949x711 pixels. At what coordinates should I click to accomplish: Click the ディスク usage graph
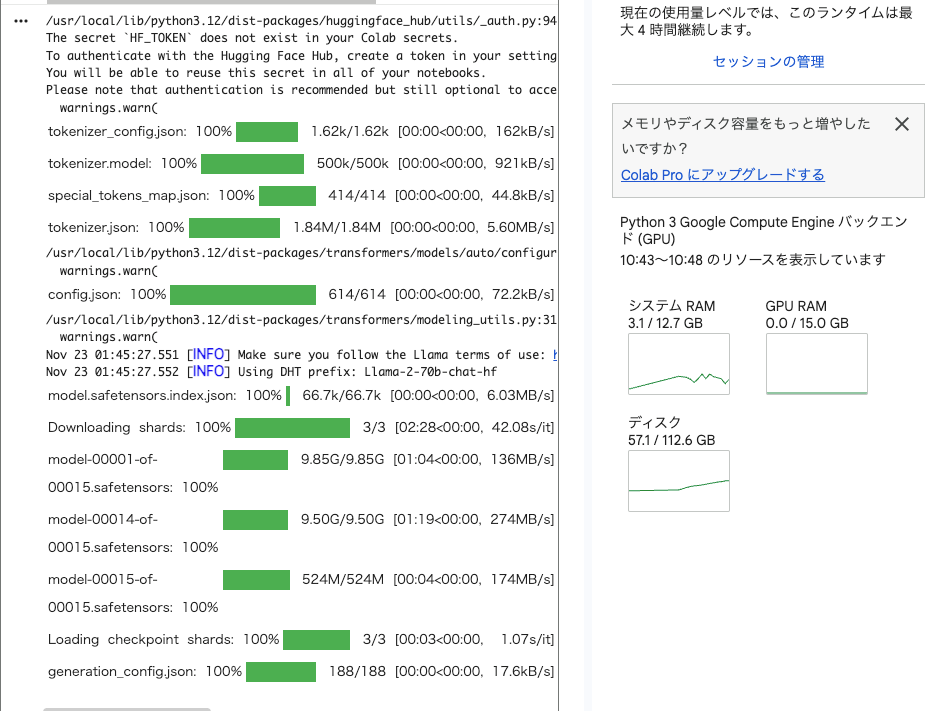pos(679,481)
